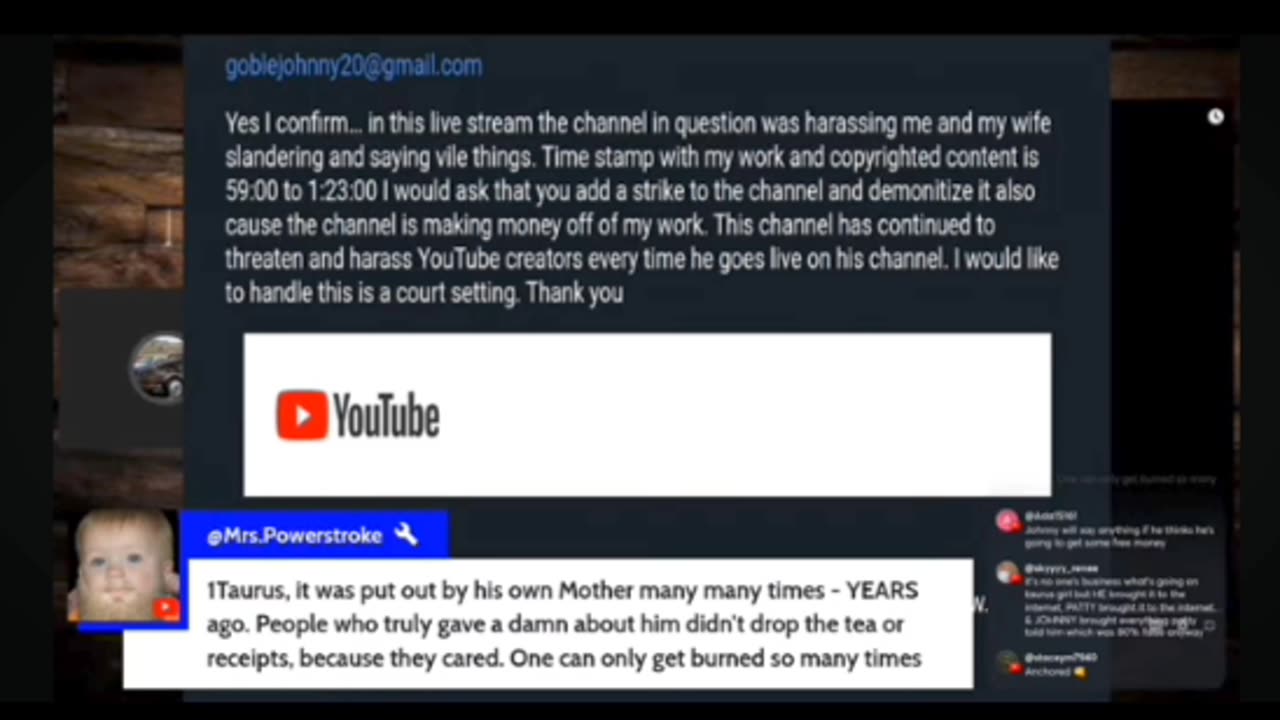Click the Anchored chat message
The image size is (1280, 720).
click(1055, 671)
